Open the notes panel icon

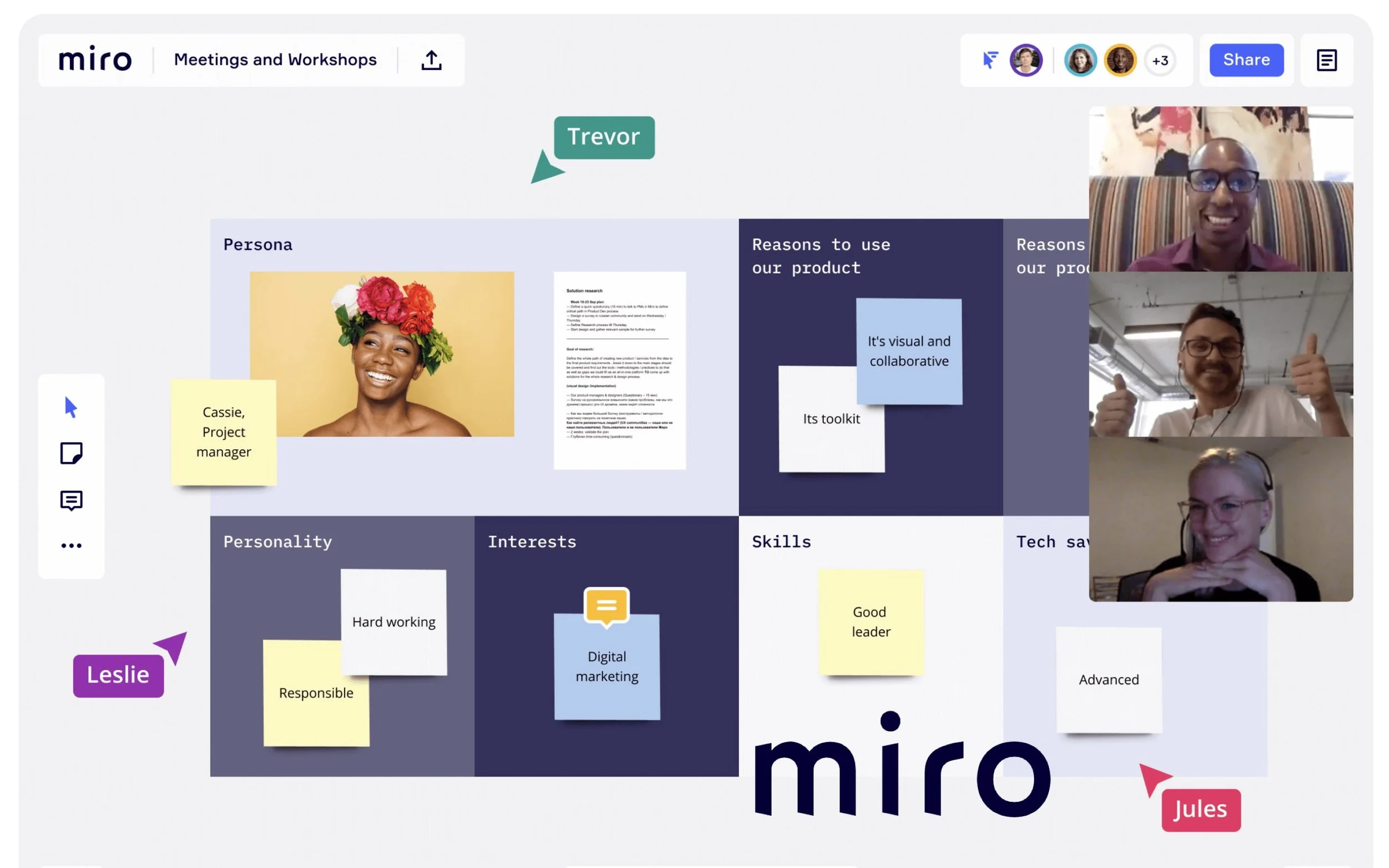click(x=1326, y=60)
